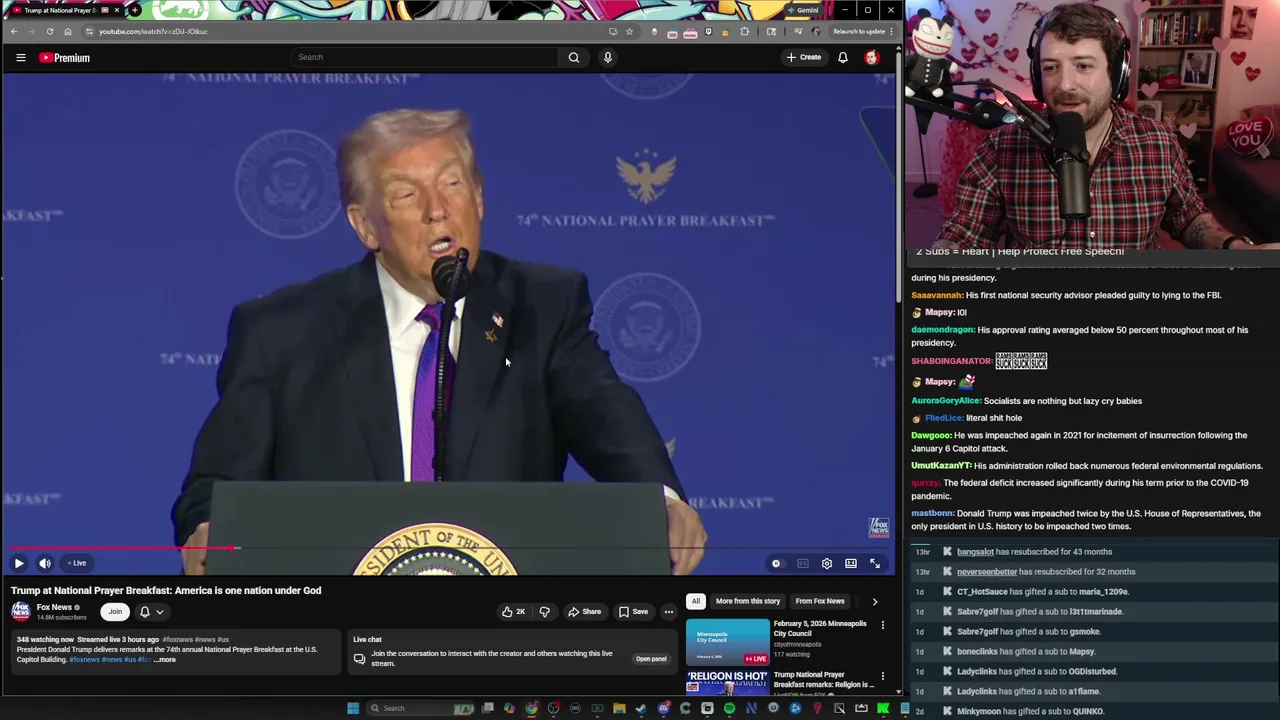Jump to live with the Live button
This screenshot has height=720, width=1280.
tap(77, 563)
